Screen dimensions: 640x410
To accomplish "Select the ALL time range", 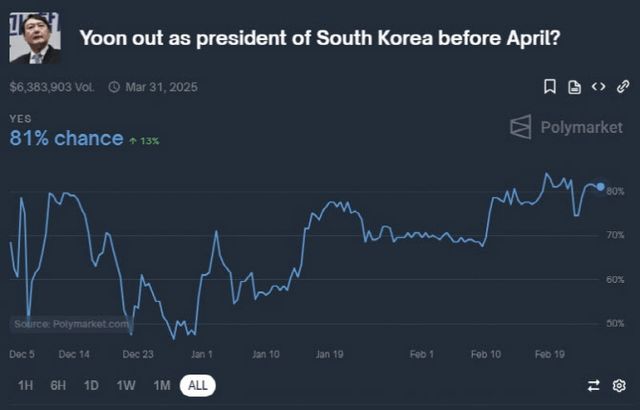I will coord(198,385).
